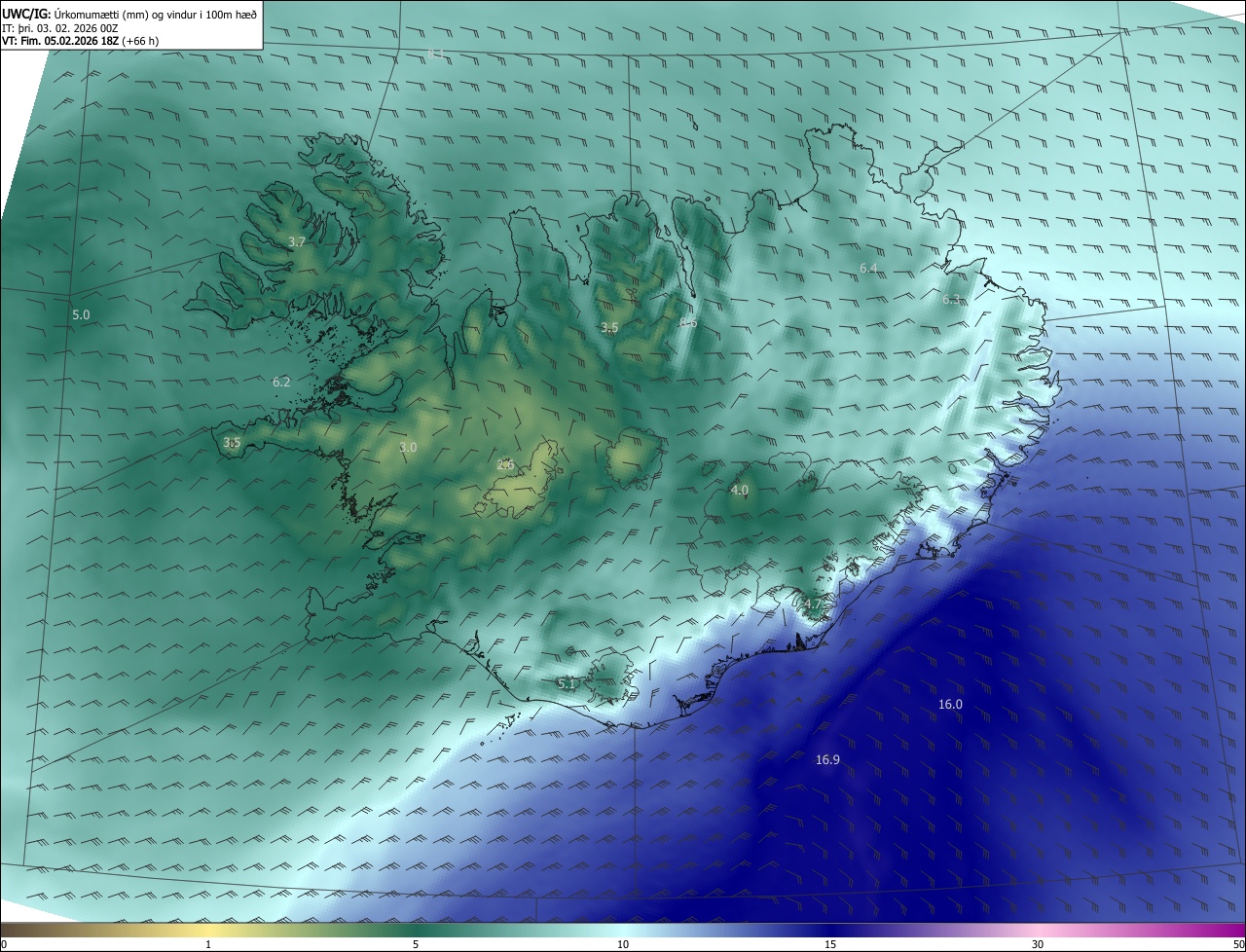Image resolution: width=1246 pixels, height=952 pixels.
Task: Select the 6.4 value on the map
Action: pos(868,268)
